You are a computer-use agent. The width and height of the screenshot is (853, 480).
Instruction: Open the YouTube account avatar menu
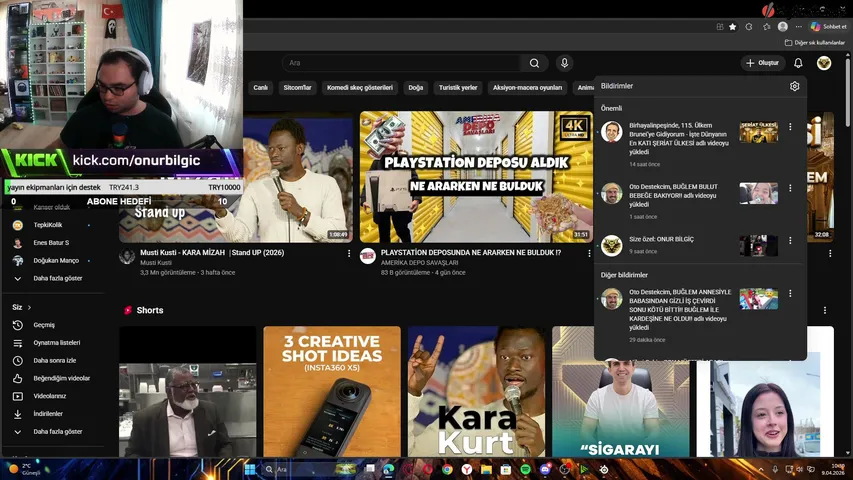point(824,63)
